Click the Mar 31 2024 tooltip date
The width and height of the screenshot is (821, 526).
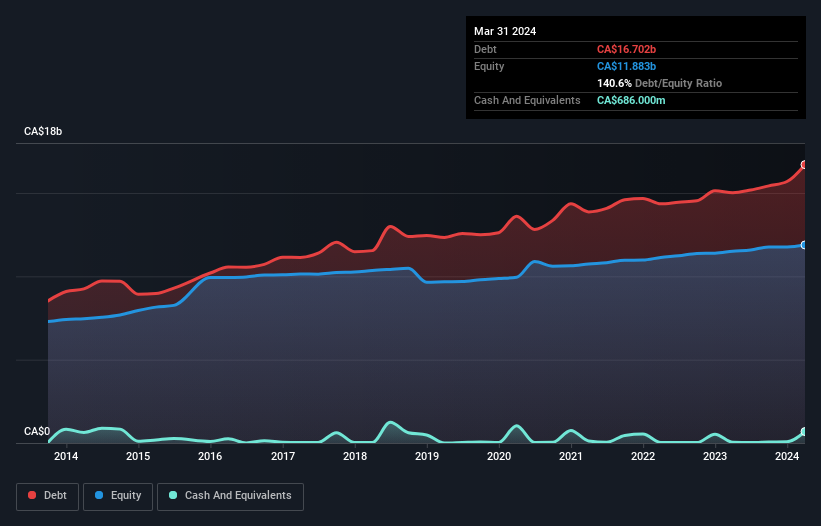(x=505, y=31)
